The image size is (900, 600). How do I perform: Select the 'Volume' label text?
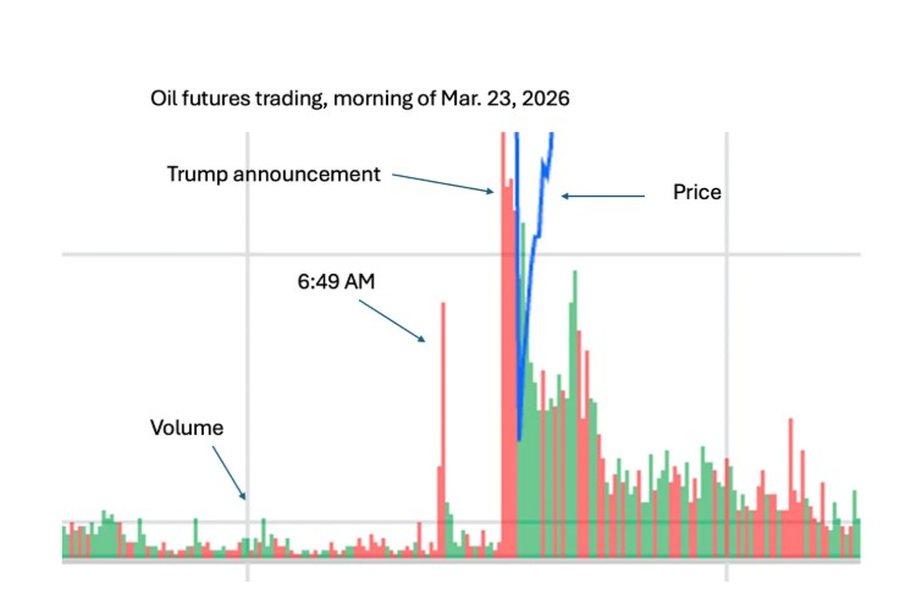coord(187,428)
